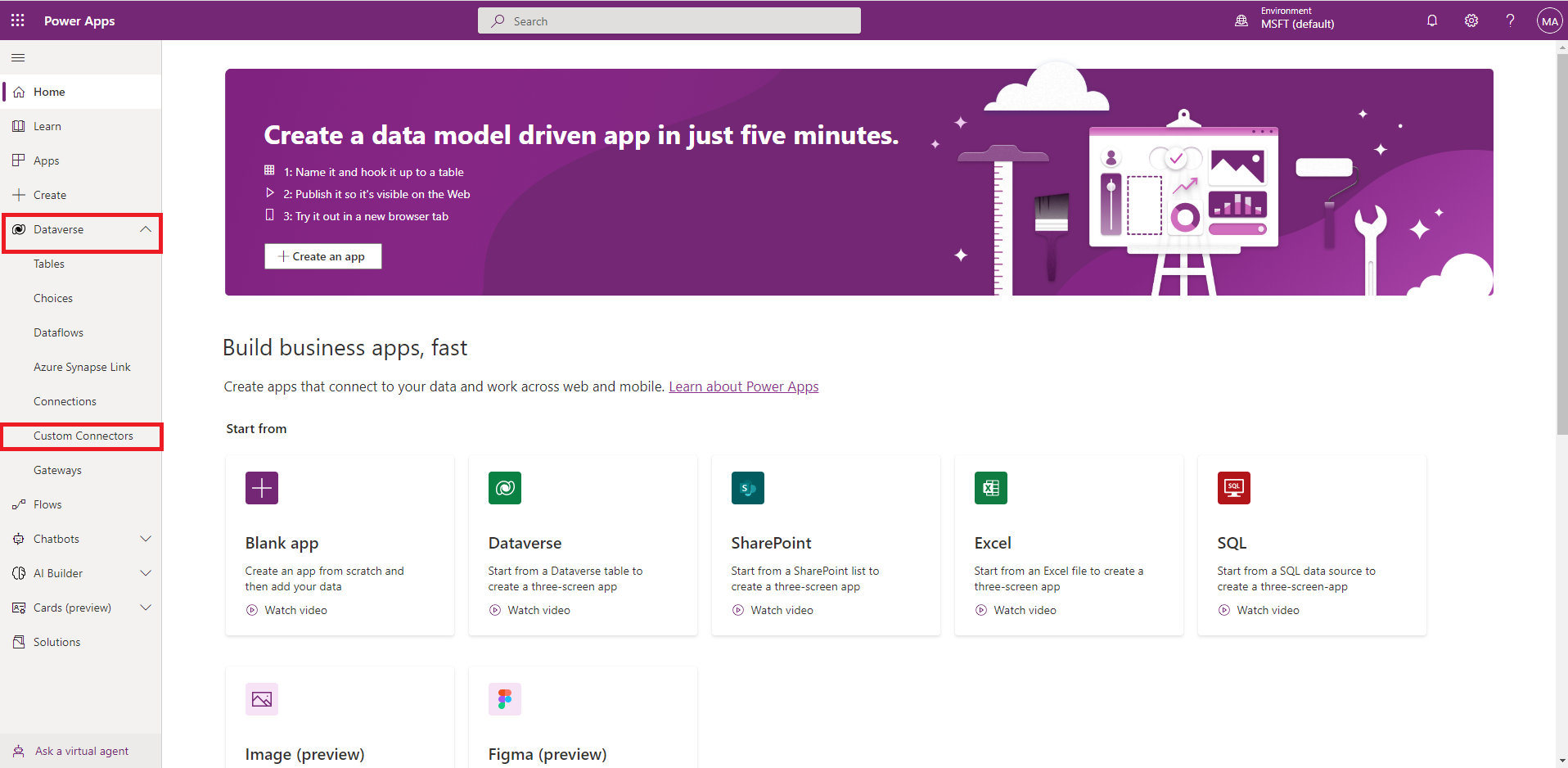Expand the Cards (preview) section
The image size is (1568, 768).
(146, 608)
